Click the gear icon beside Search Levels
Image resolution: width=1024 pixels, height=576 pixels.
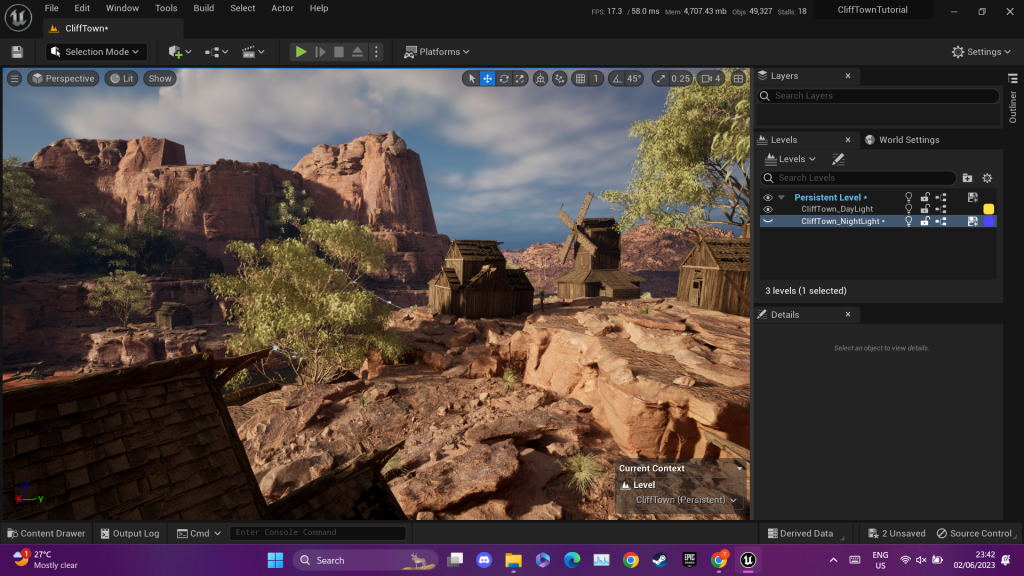(x=987, y=178)
